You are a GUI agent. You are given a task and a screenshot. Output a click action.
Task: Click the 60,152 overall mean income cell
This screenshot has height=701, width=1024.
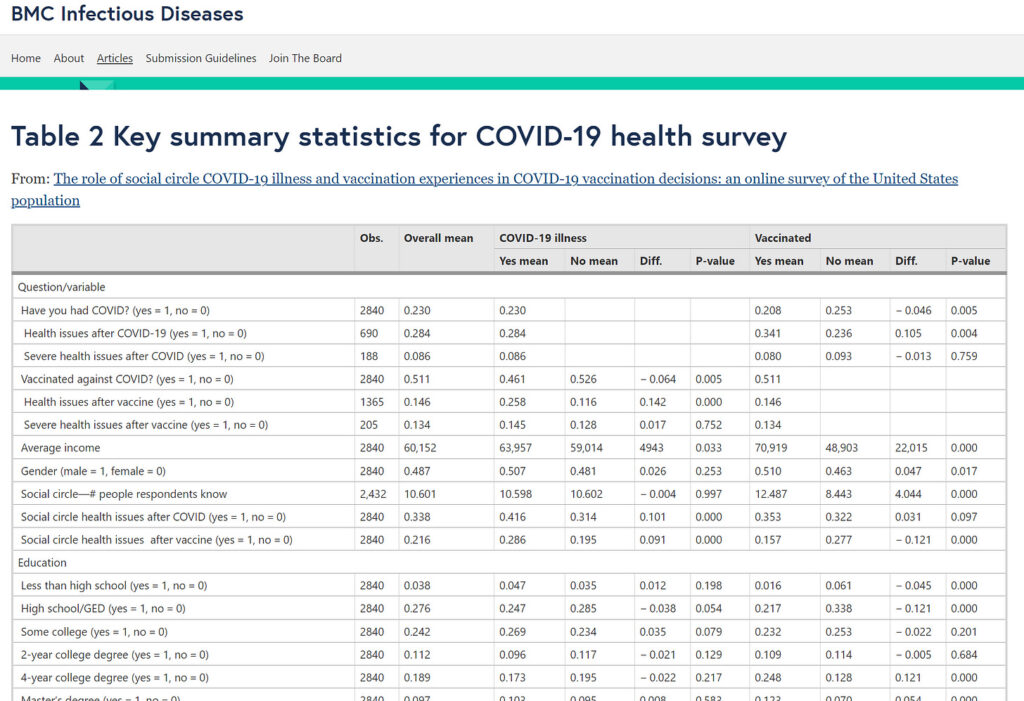click(423, 447)
